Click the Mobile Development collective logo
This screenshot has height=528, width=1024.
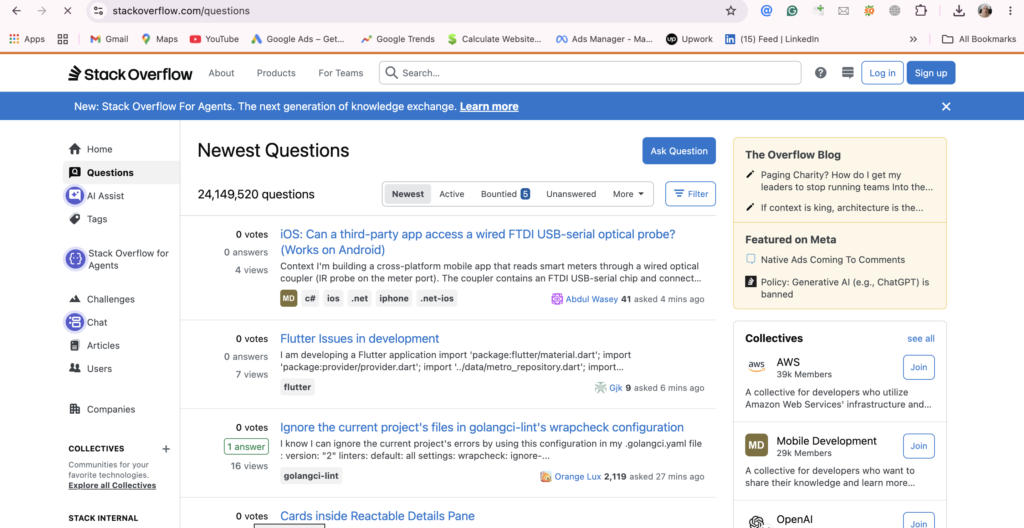coord(756,445)
